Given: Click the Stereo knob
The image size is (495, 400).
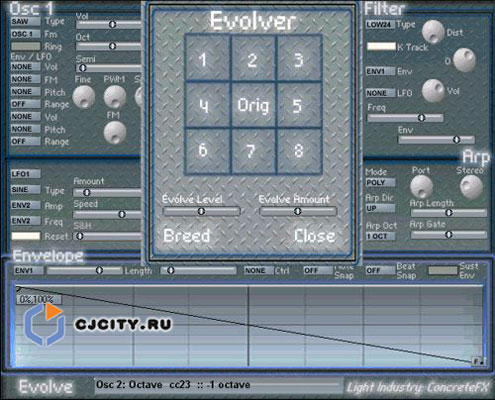Looking at the screenshot, I should click(471, 187).
